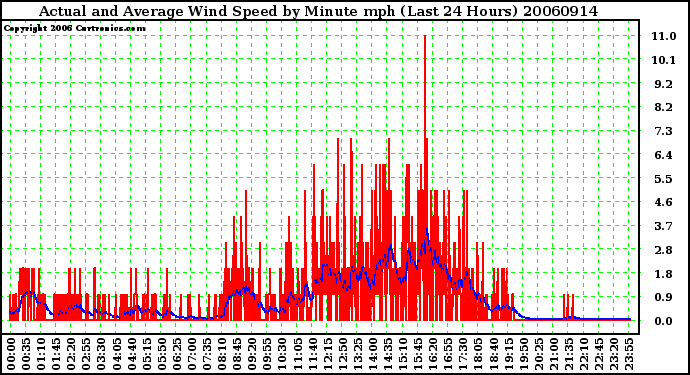The height and width of the screenshot is (375, 690).
Task: Click the 09:20 time label
Action: [x=253, y=354]
